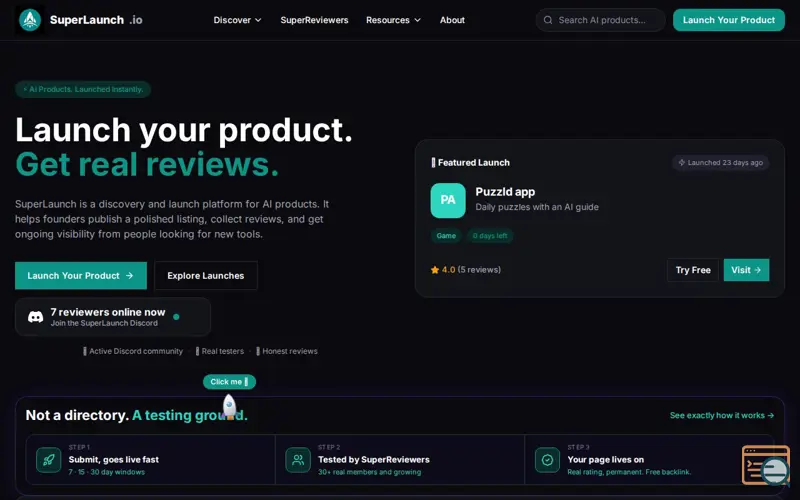The height and width of the screenshot is (500, 800).
Task: Click the green online status dot
Action: pyautogui.click(x=176, y=317)
